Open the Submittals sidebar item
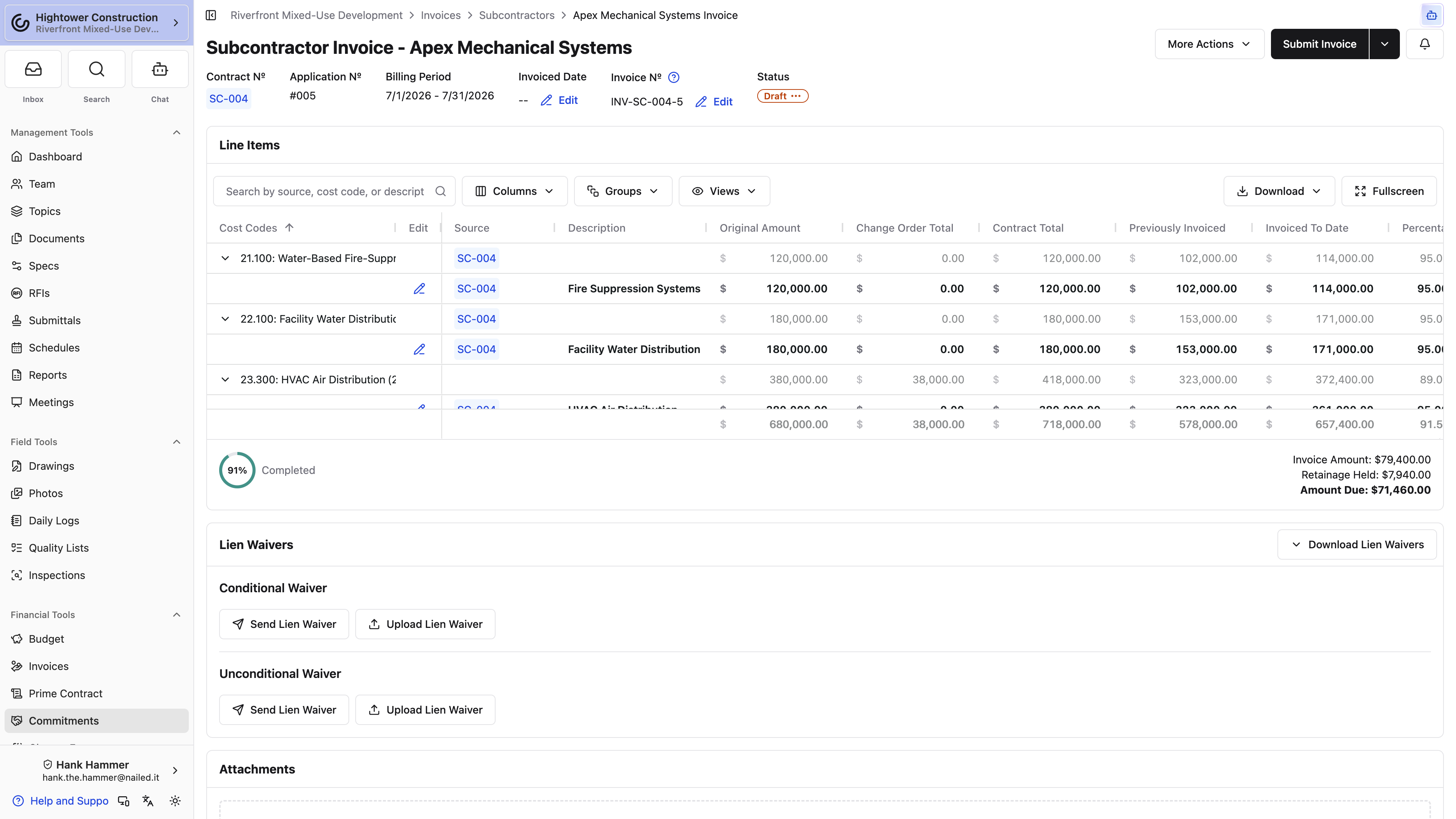The width and height of the screenshot is (1456, 819). 97,320
